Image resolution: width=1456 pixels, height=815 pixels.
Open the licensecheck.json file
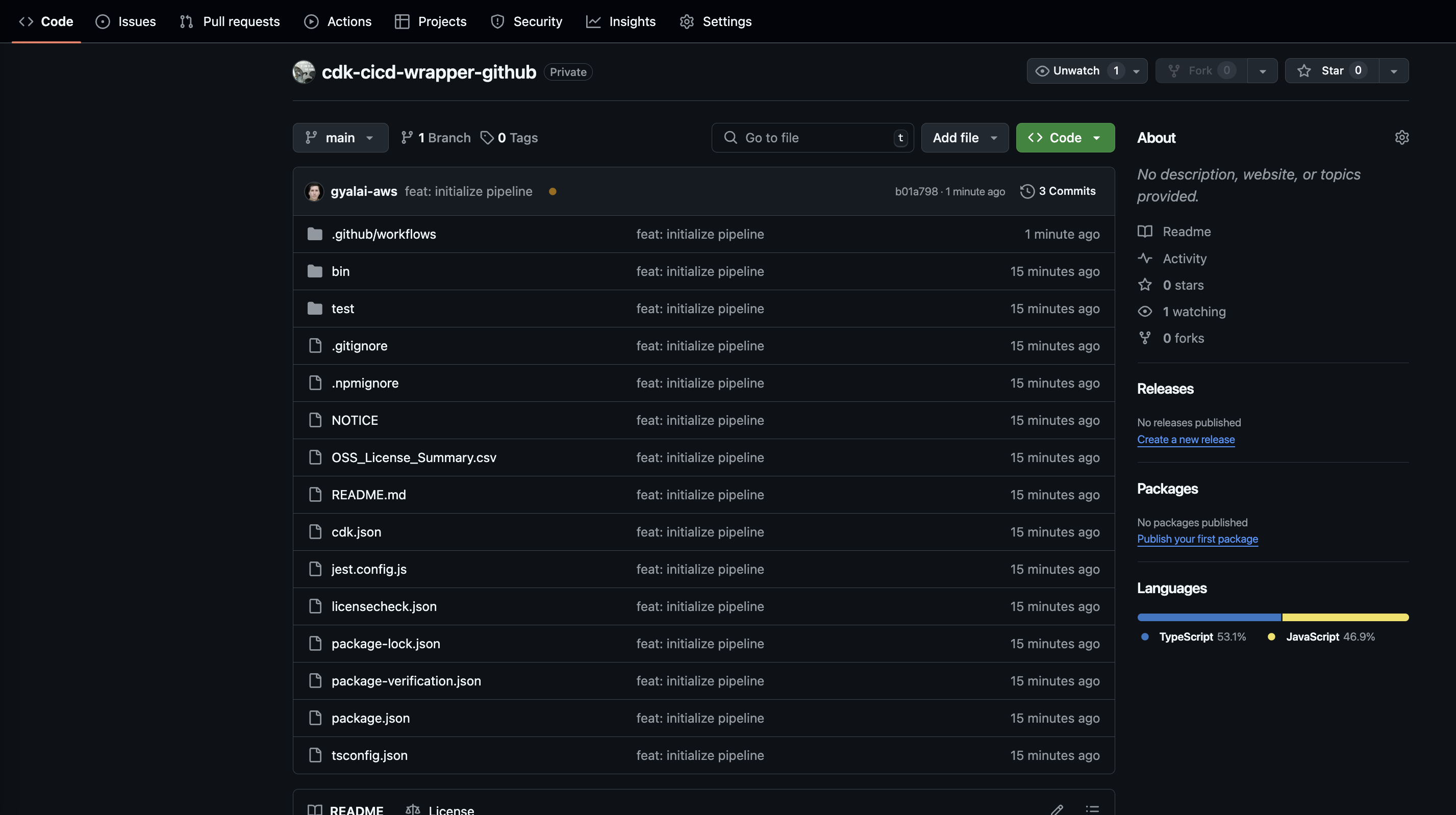point(384,606)
